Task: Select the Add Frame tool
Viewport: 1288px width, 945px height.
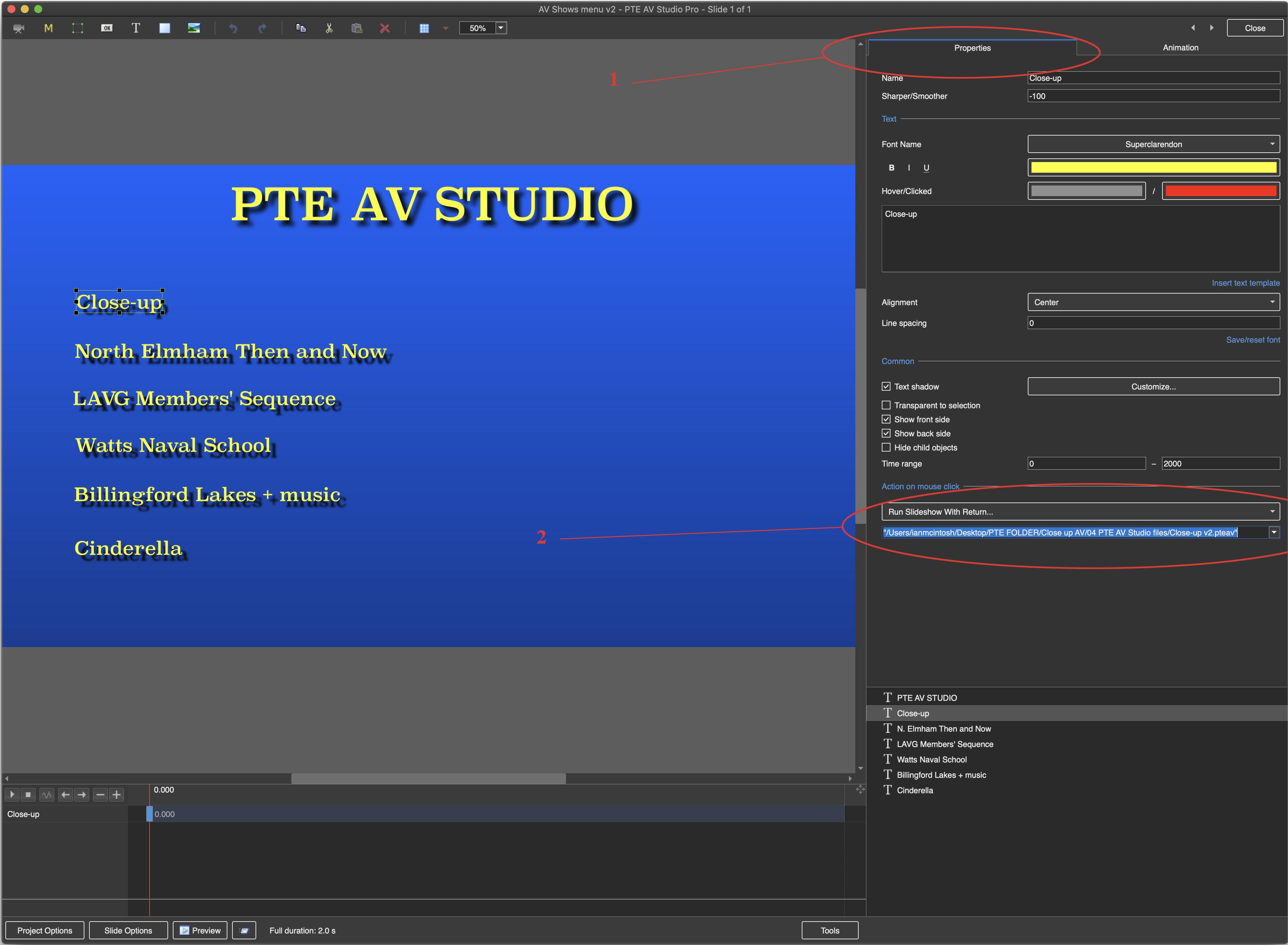Action: point(77,28)
